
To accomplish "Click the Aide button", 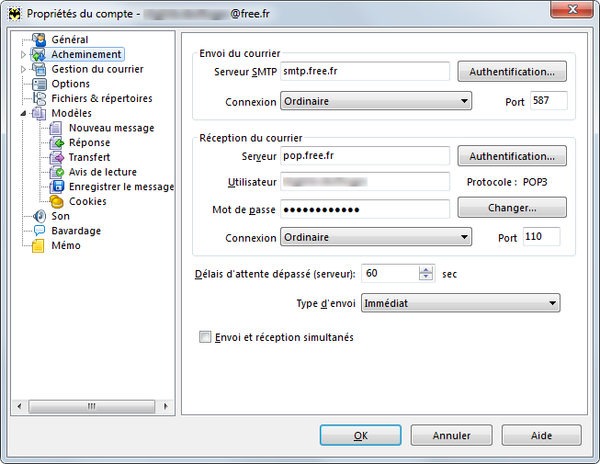I will coord(541,435).
